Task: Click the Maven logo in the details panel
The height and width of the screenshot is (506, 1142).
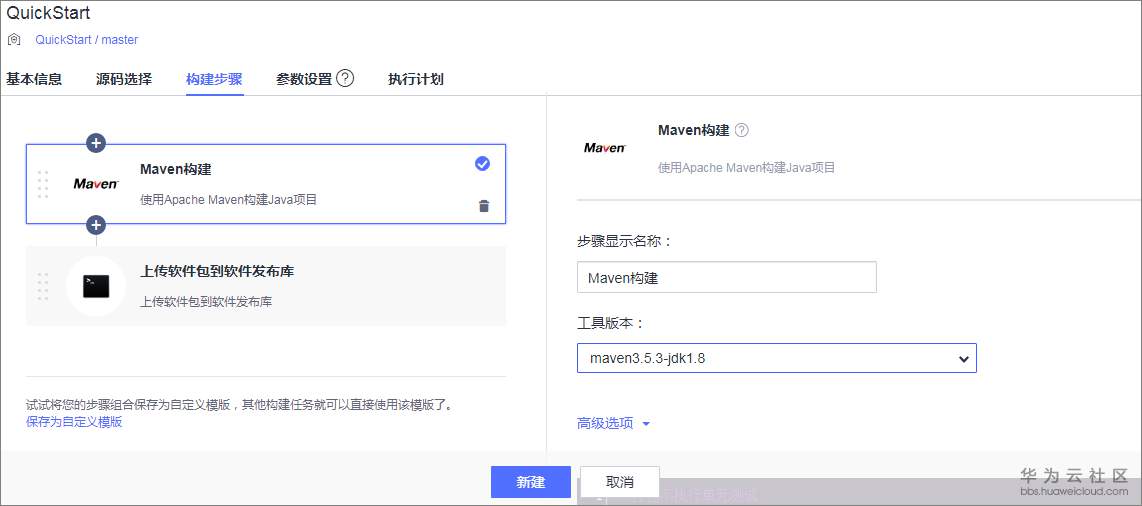Action: point(605,148)
